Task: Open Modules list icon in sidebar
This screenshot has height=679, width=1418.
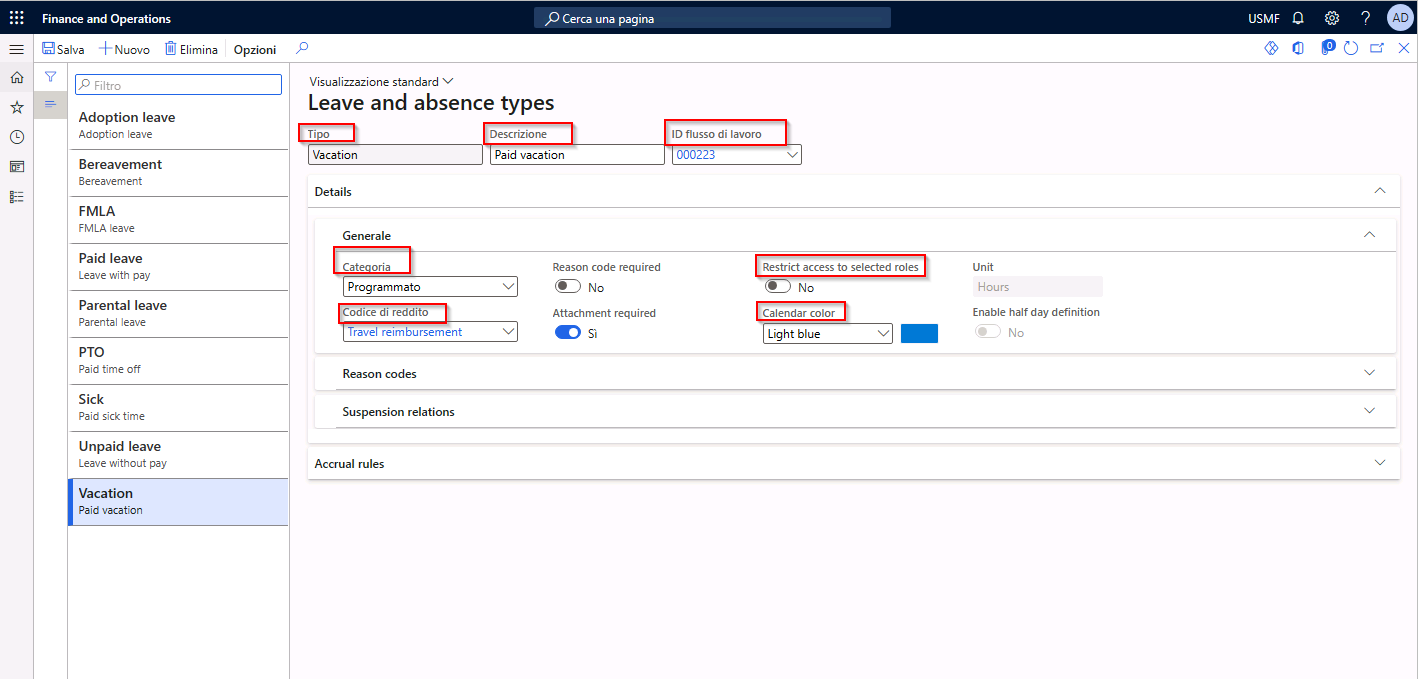Action: click(x=16, y=197)
